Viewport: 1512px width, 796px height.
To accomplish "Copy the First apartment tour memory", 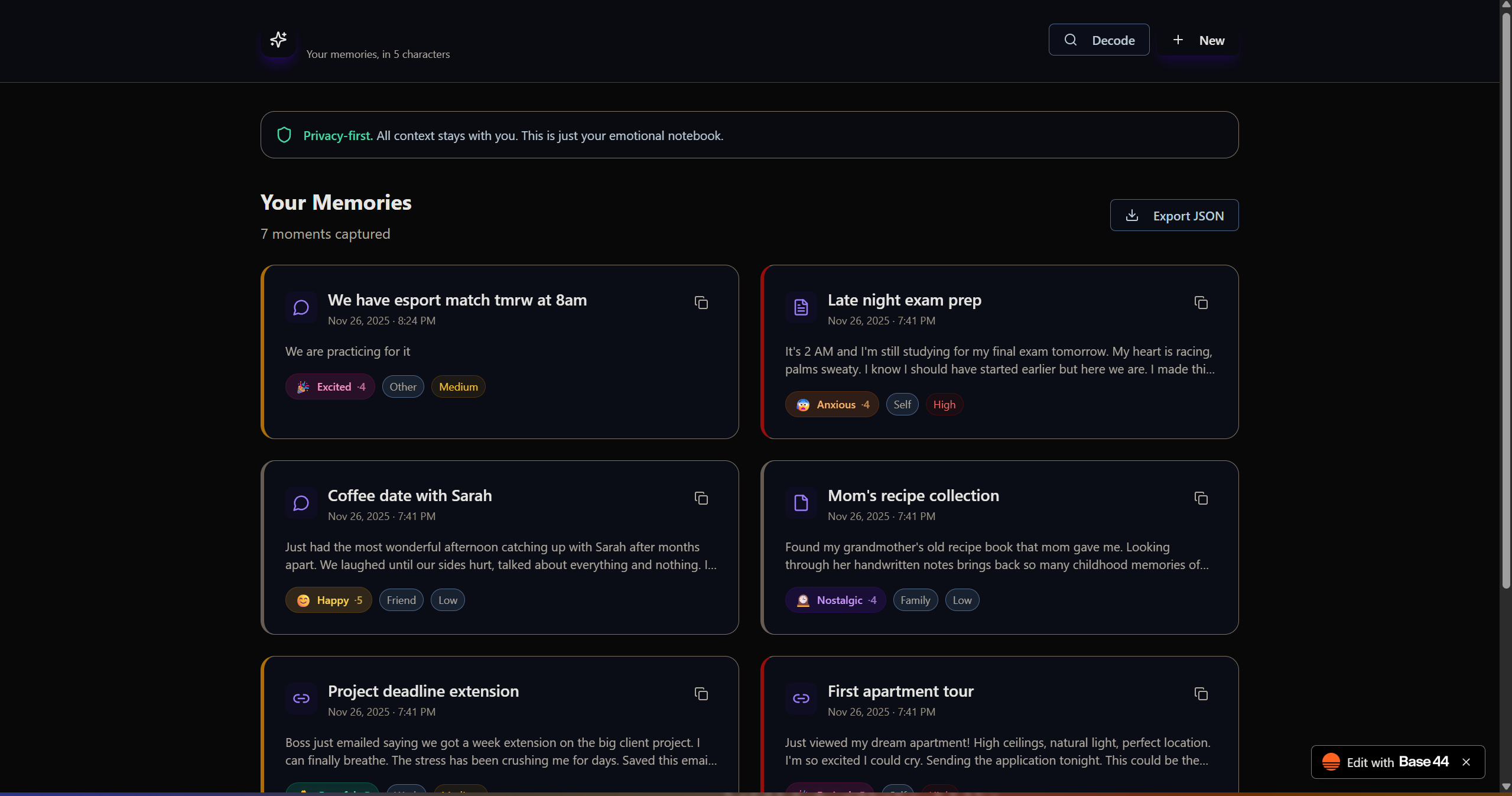I will [x=1201, y=694].
